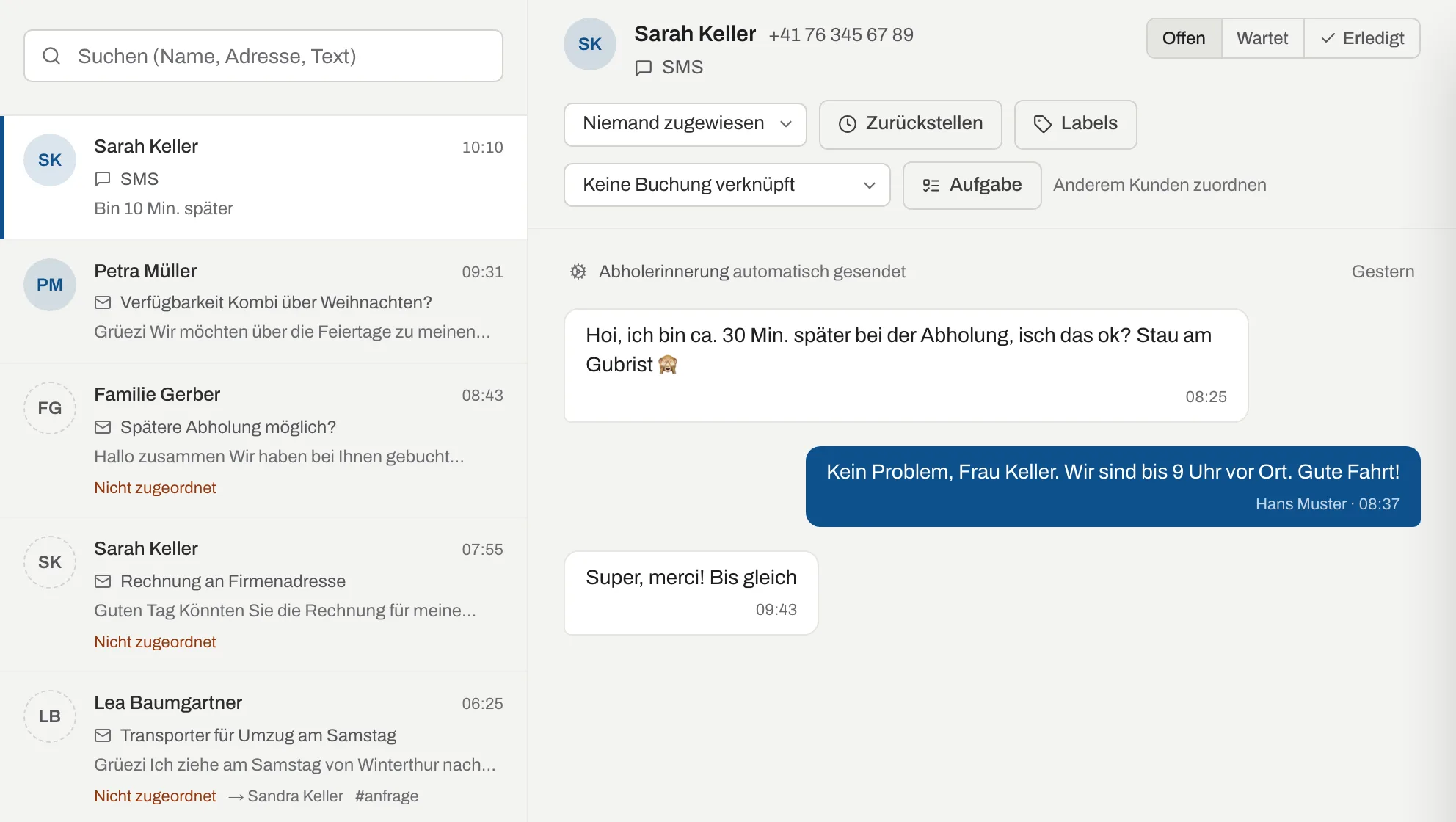This screenshot has width=1456, height=822.
Task: Click the mail icon beside Verfügbarkeit Kombi
Action: point(103,302)
